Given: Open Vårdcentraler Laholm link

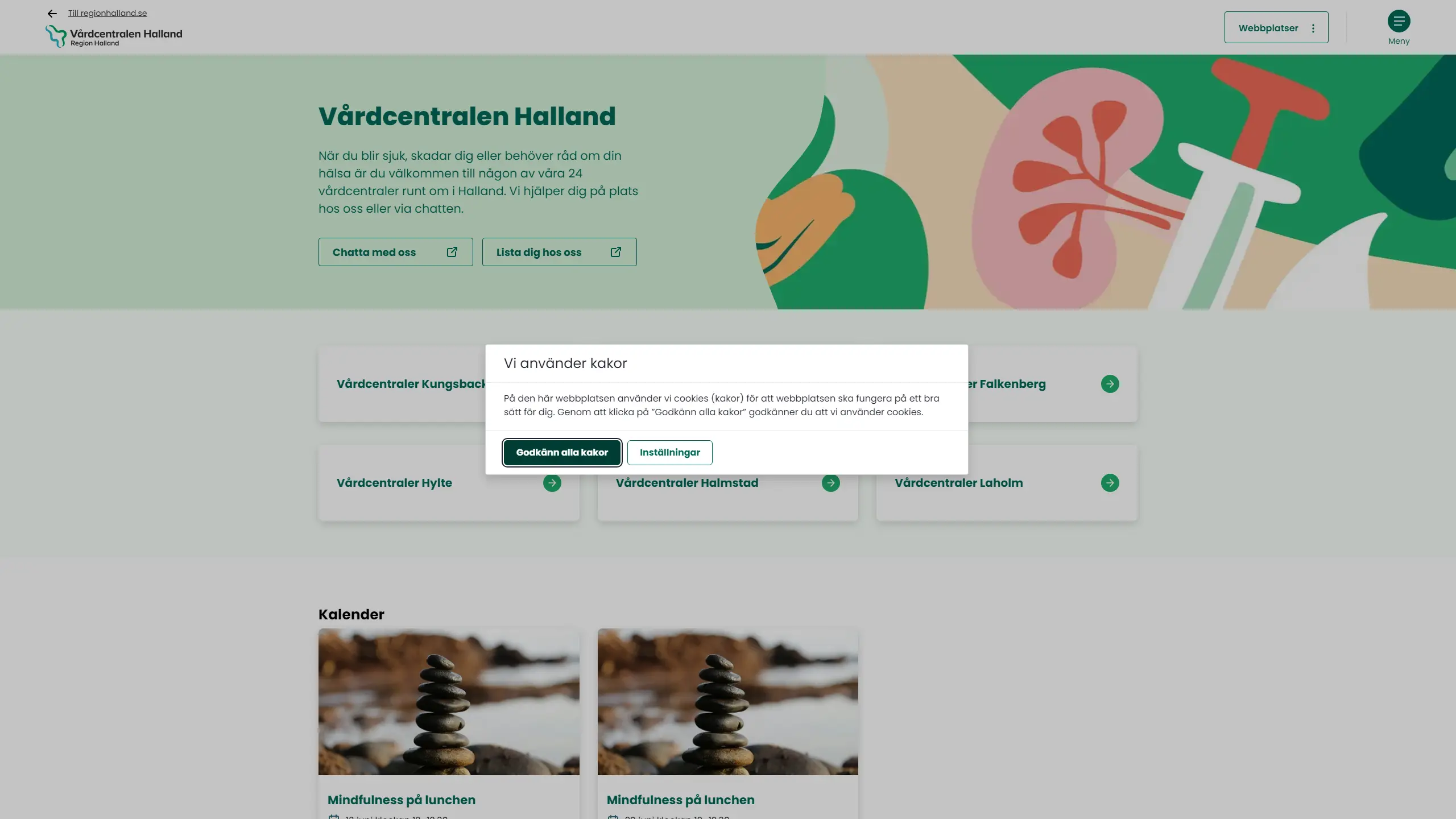Looking at the screenshot, I should (959, 483).
